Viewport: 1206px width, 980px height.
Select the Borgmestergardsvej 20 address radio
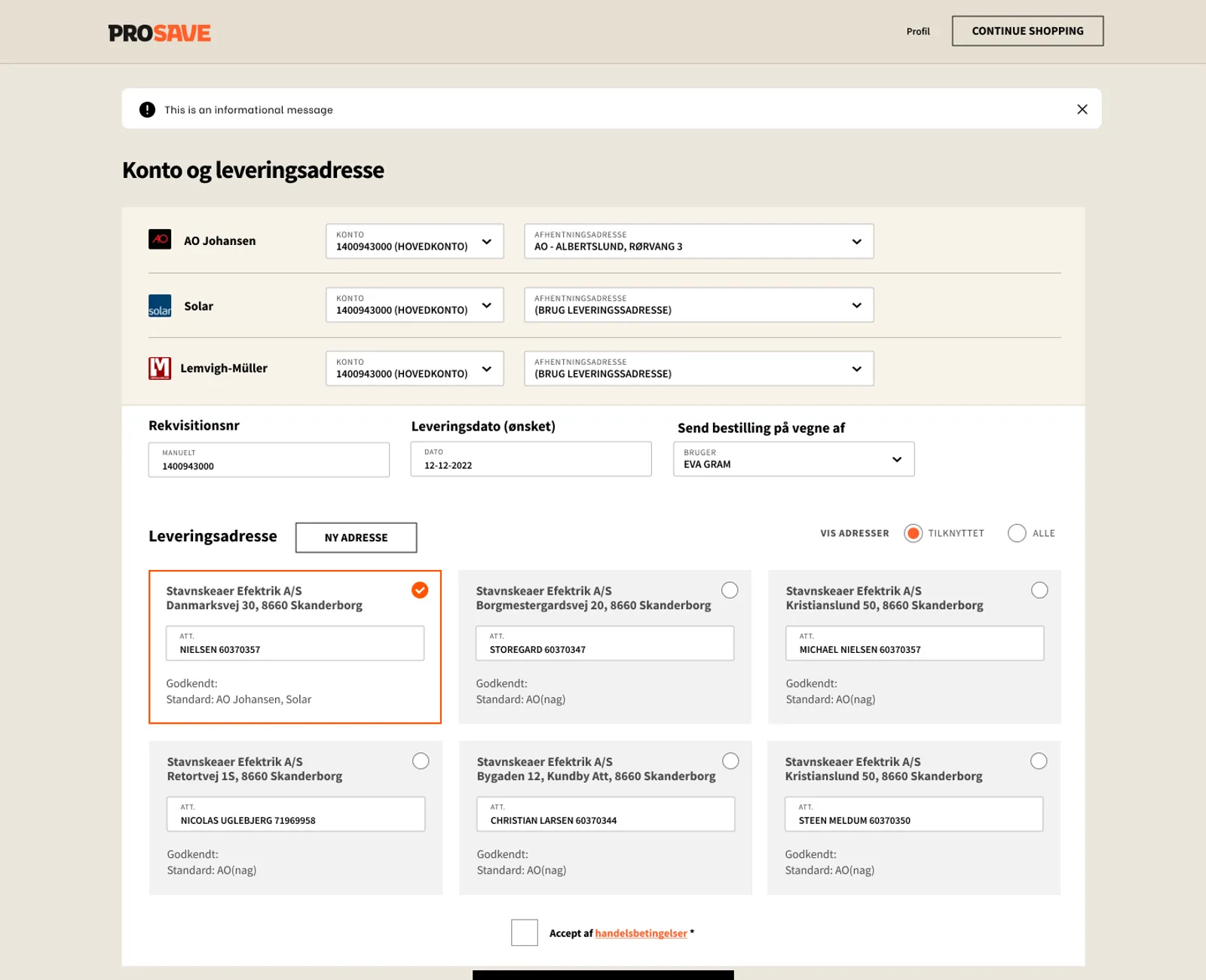[730, 590]
